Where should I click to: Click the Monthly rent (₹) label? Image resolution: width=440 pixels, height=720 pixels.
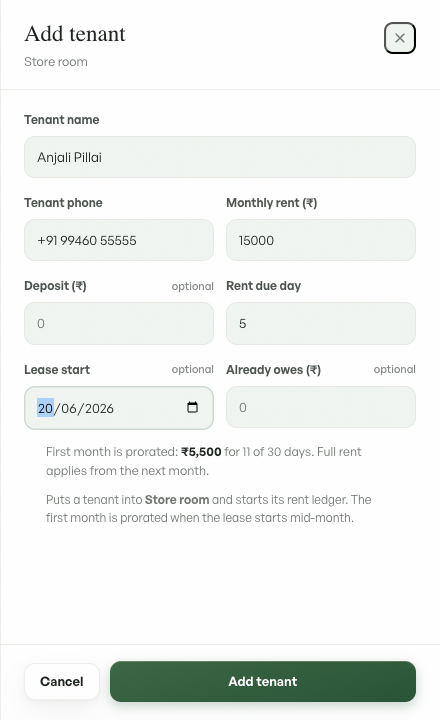[x=271, y=202]
